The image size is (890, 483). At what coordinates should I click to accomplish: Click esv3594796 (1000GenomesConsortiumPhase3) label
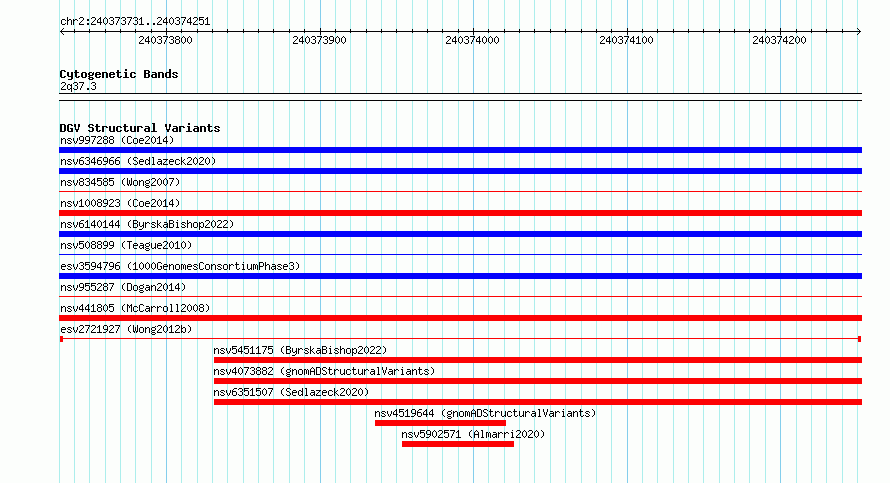(180, 266)
